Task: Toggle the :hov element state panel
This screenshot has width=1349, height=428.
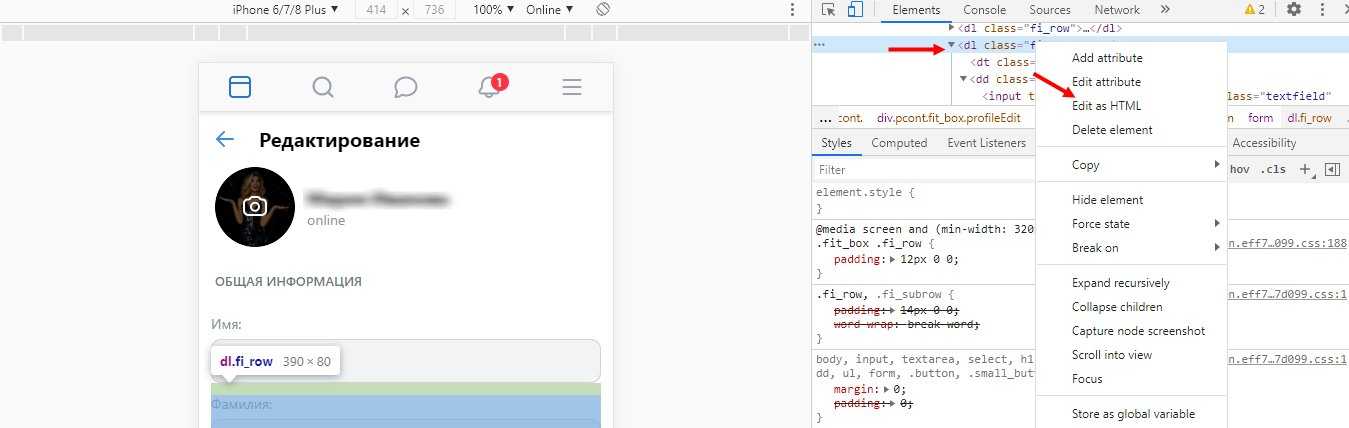Action: click(x=1240, y=170)
